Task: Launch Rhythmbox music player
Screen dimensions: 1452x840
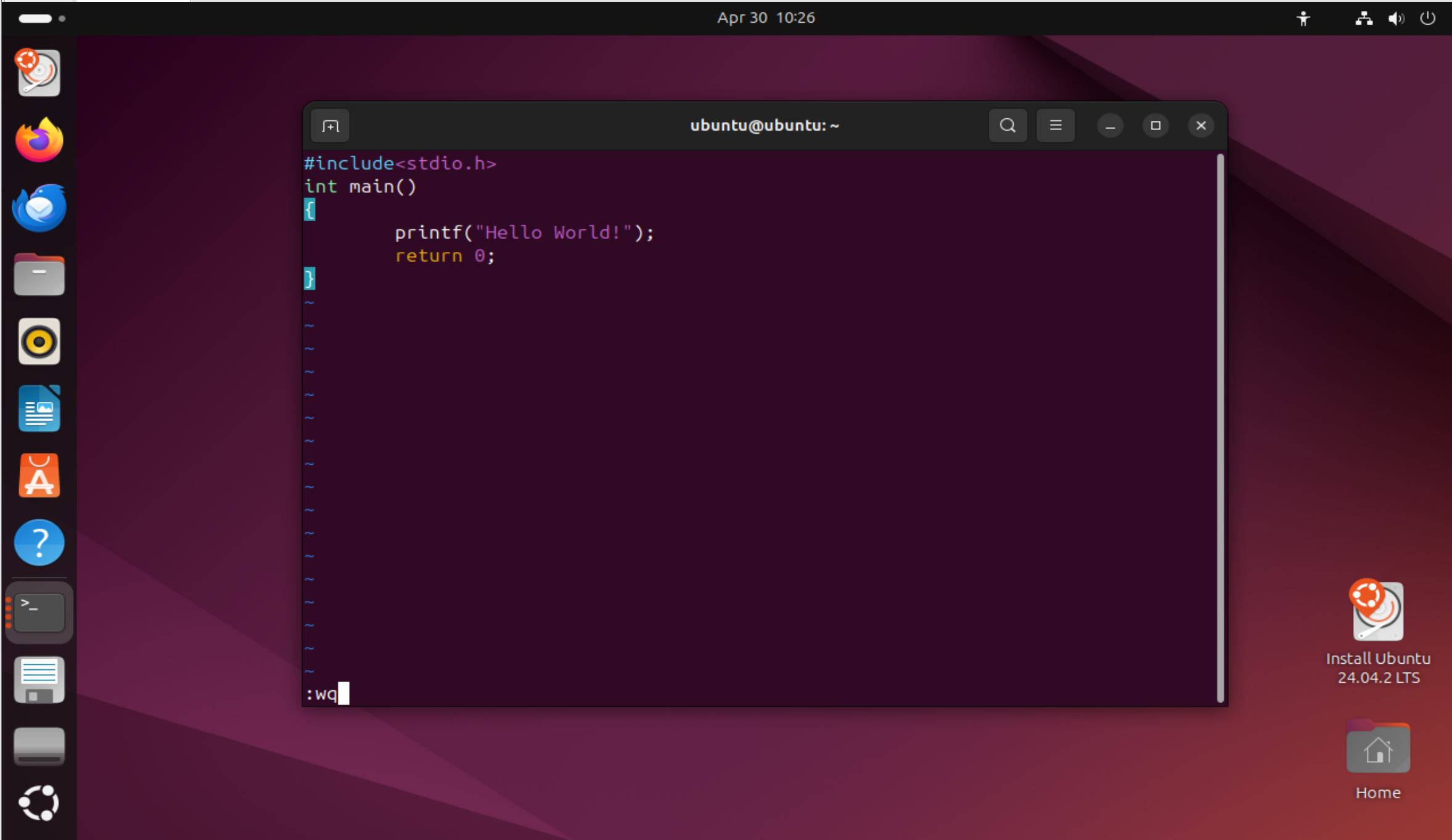Action: click(39, 341)
